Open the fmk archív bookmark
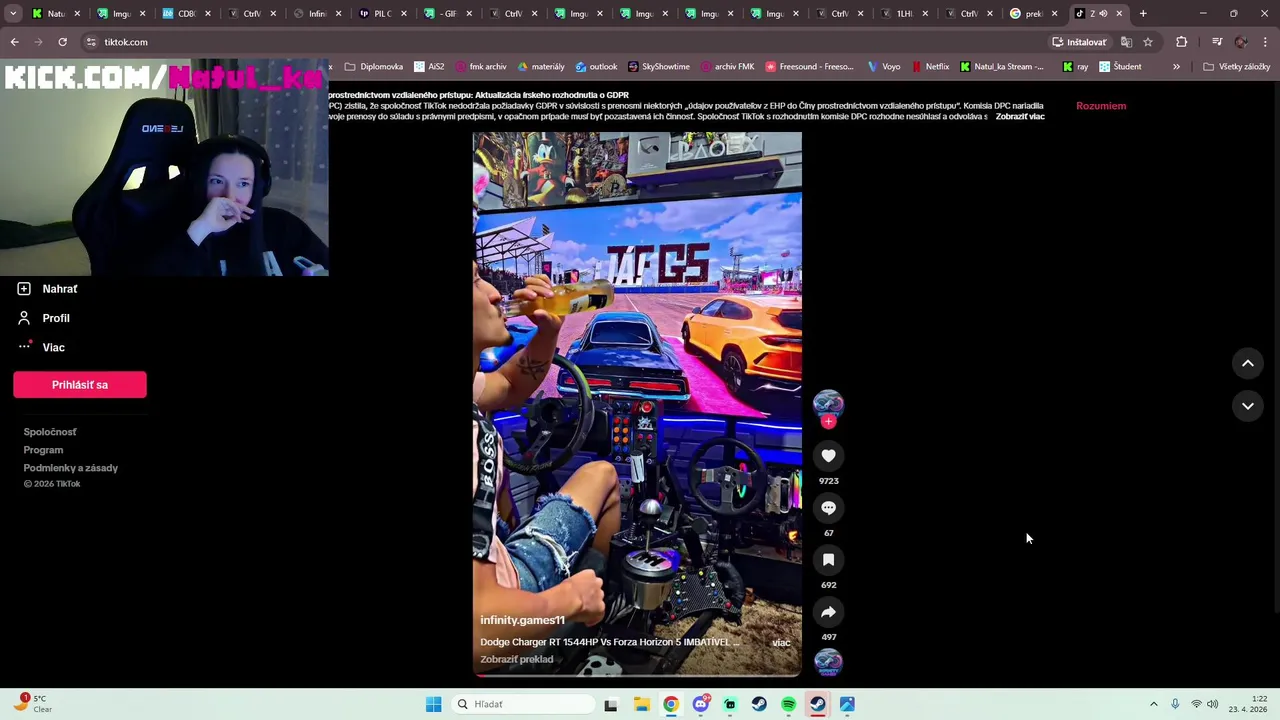The image size is (1280, 720). 480,67
